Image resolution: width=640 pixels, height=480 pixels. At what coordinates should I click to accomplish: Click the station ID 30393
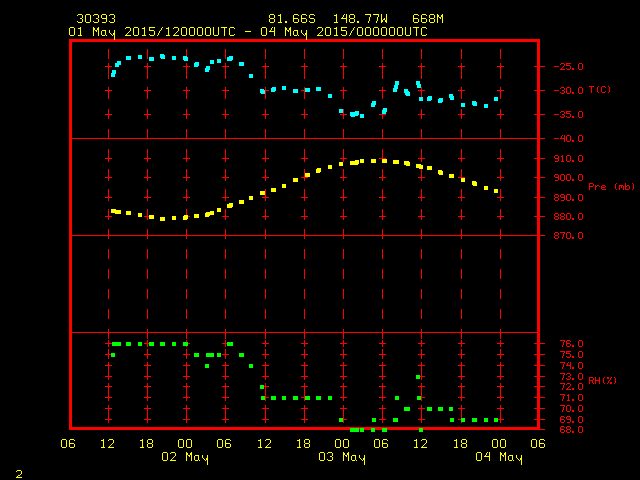tap(96, 19)
